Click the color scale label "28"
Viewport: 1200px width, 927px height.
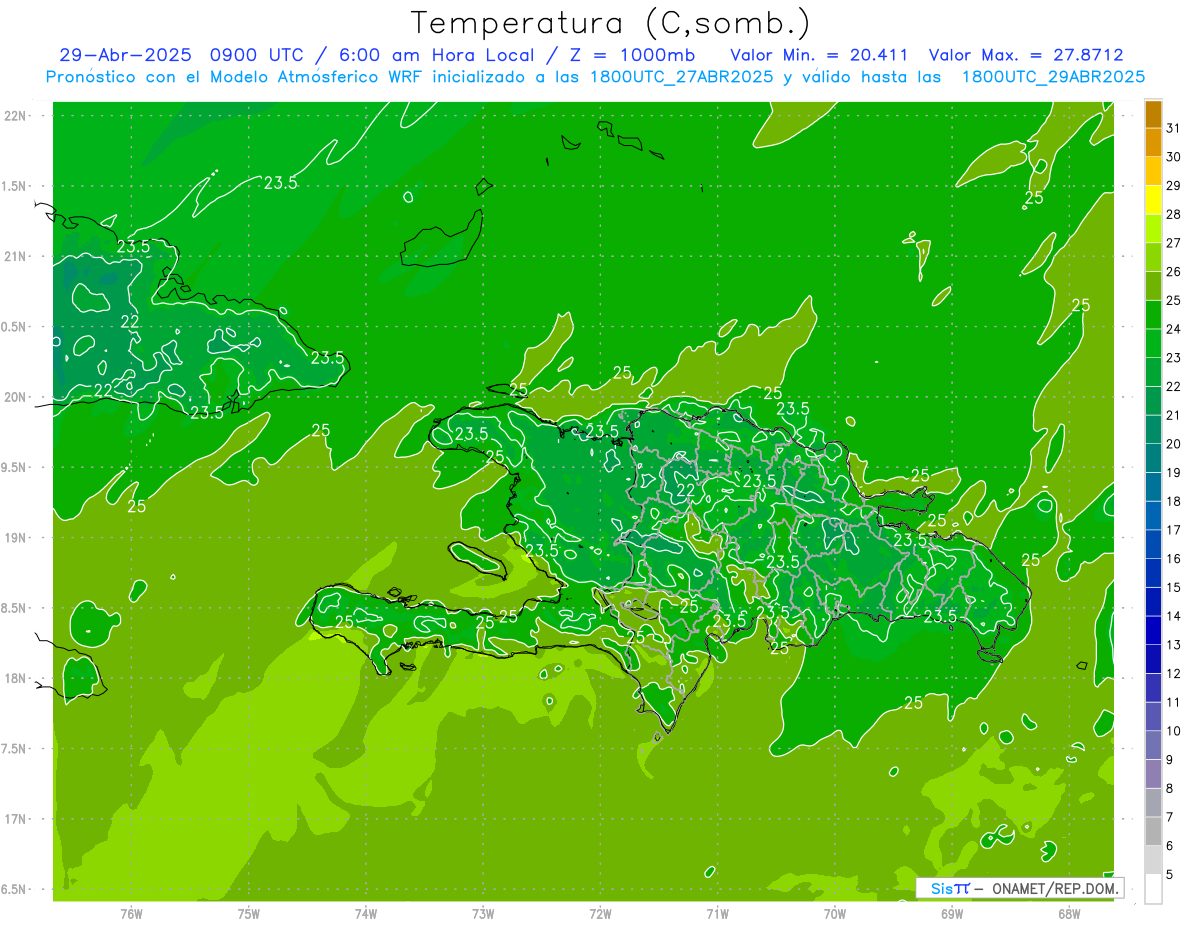1174,214
